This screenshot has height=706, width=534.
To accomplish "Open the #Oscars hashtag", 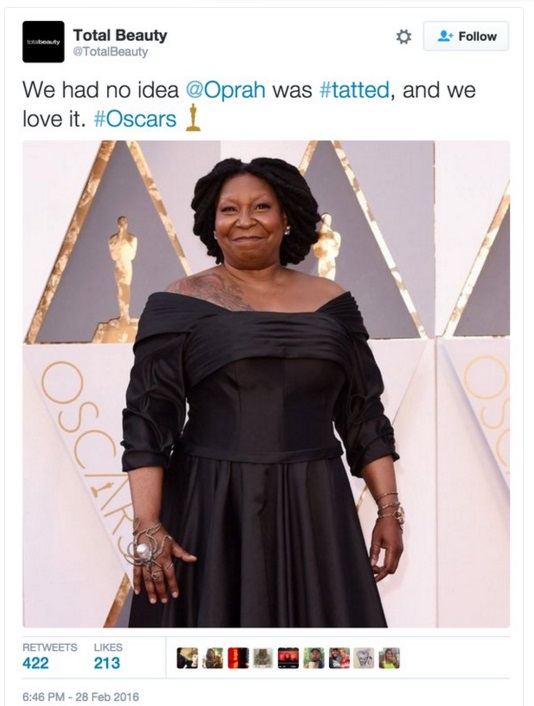I will 135,119.
